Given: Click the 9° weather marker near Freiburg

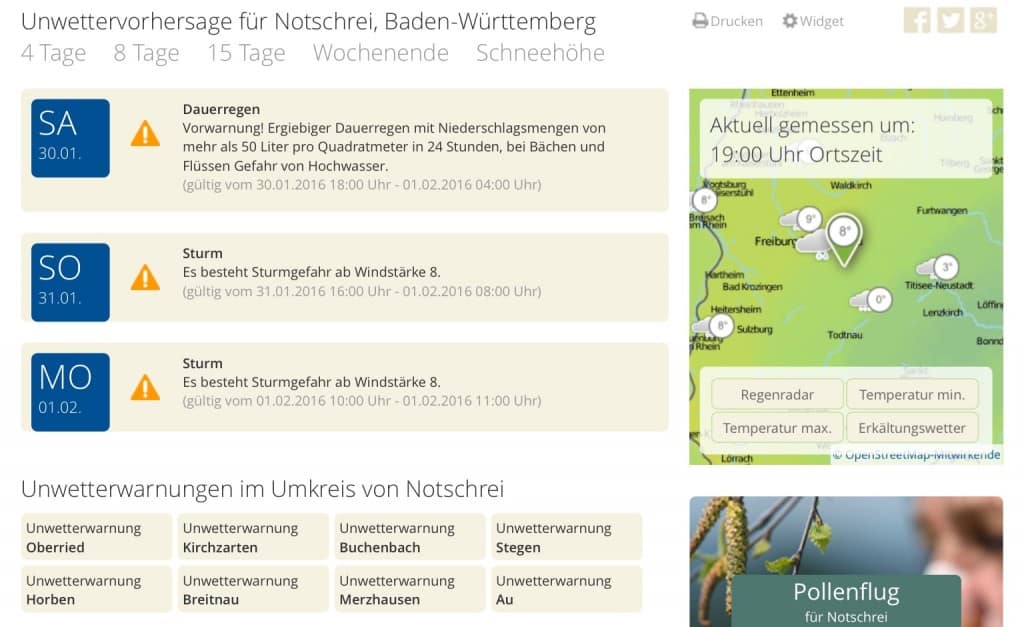Looking at the screenshot, I should pos(809,219).
